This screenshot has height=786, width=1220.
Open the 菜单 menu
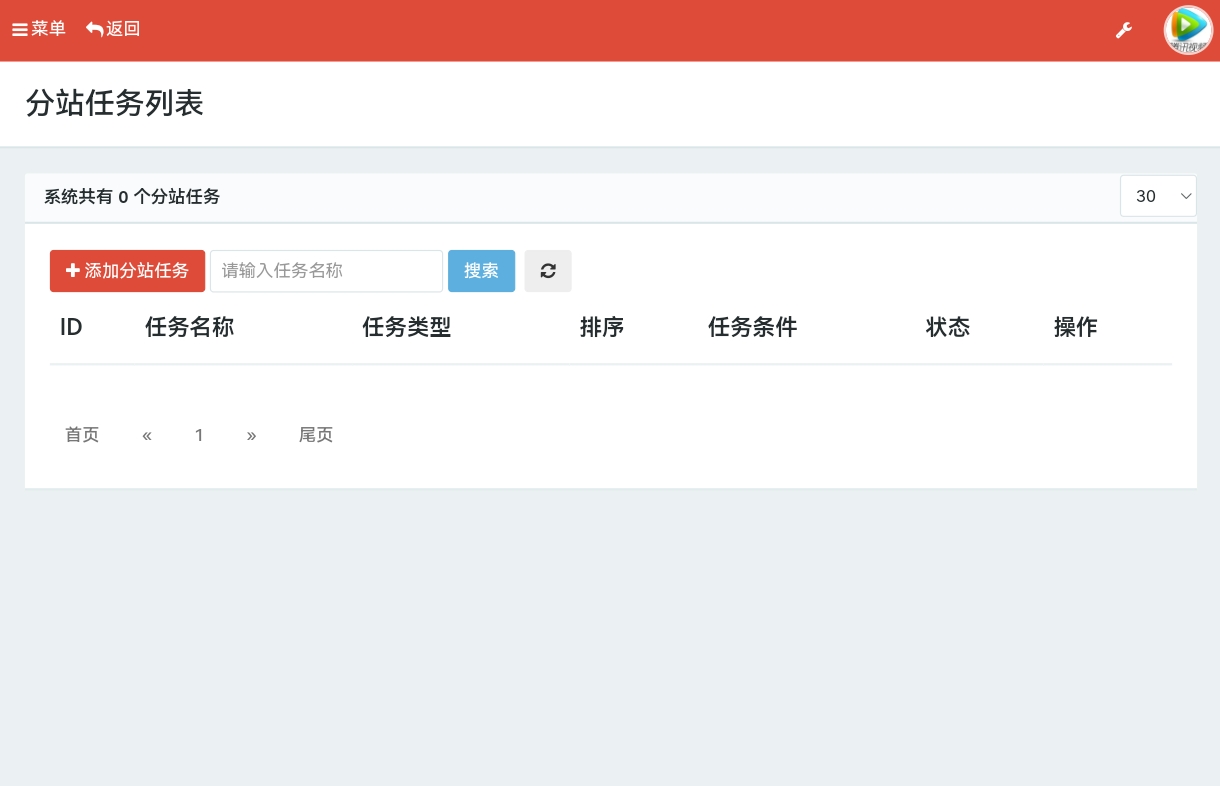pos(38,29)
